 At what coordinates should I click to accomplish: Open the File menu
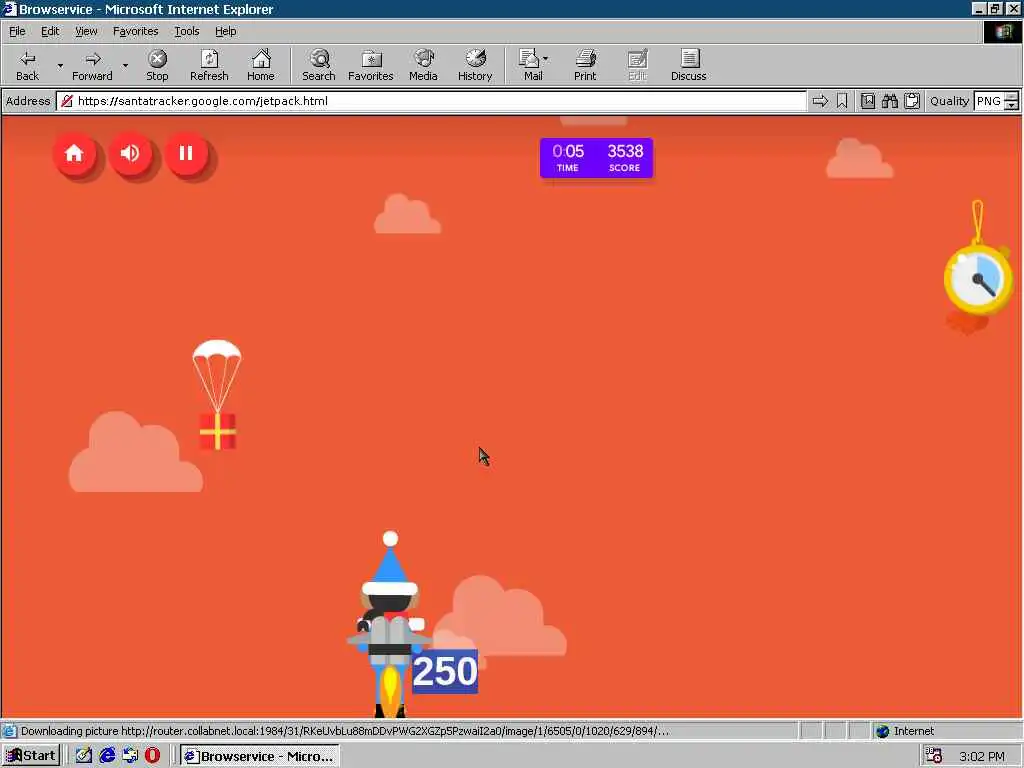pos(17,31)
